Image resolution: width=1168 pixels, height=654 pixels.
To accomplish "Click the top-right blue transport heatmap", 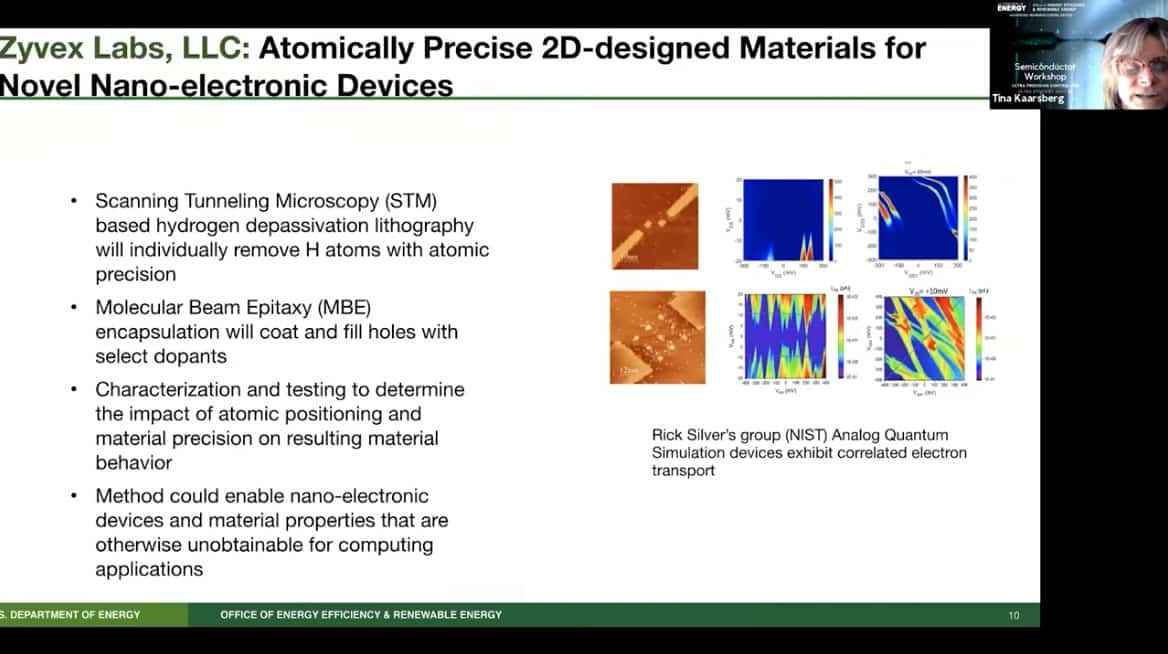I will pos(917,219).
